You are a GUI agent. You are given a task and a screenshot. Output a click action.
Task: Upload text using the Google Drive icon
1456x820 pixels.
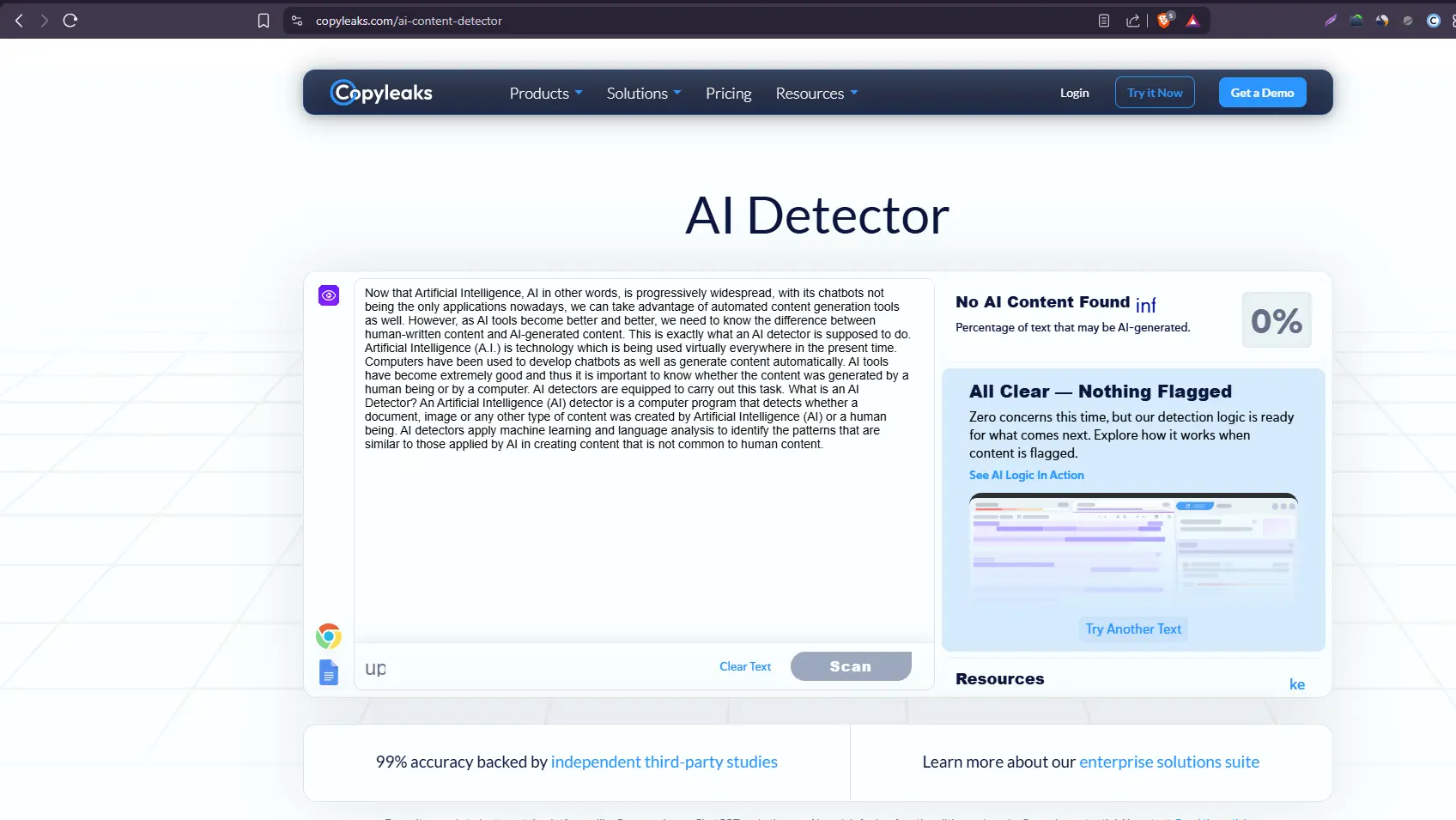coord(328,635)
